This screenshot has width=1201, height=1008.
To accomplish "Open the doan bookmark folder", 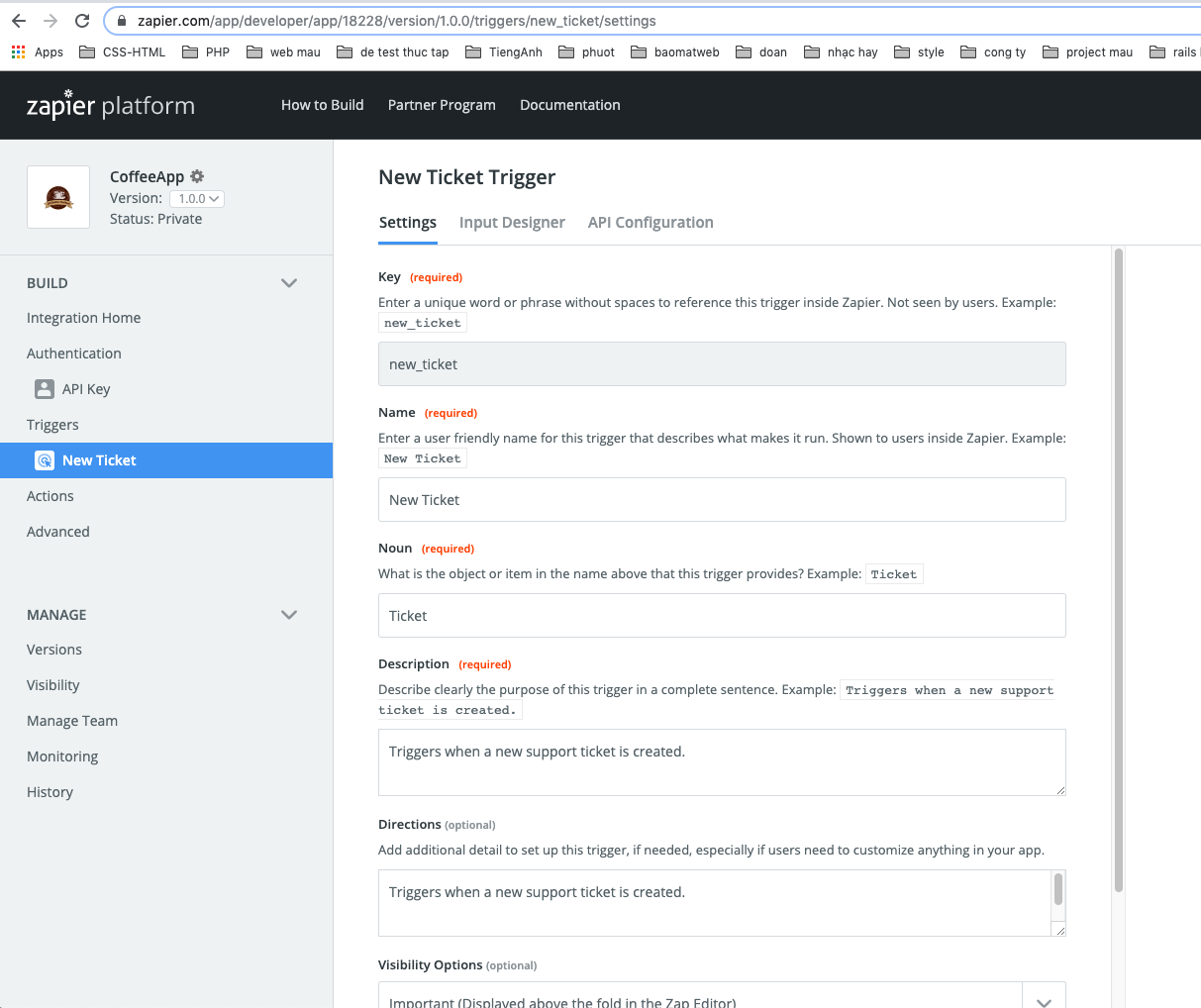I will (761, 52).
